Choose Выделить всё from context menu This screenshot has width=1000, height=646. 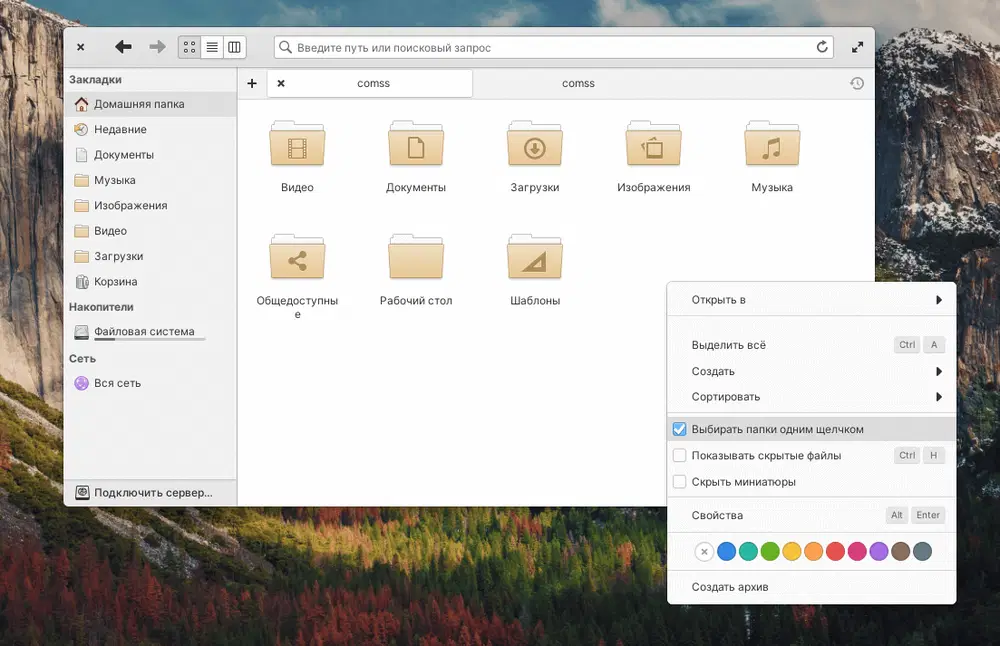(x=729, y=345)
